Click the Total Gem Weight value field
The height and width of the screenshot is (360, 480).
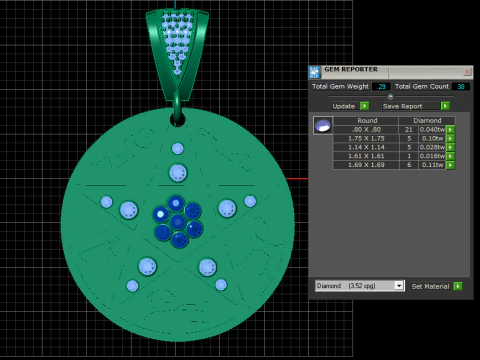coord(381,87)
